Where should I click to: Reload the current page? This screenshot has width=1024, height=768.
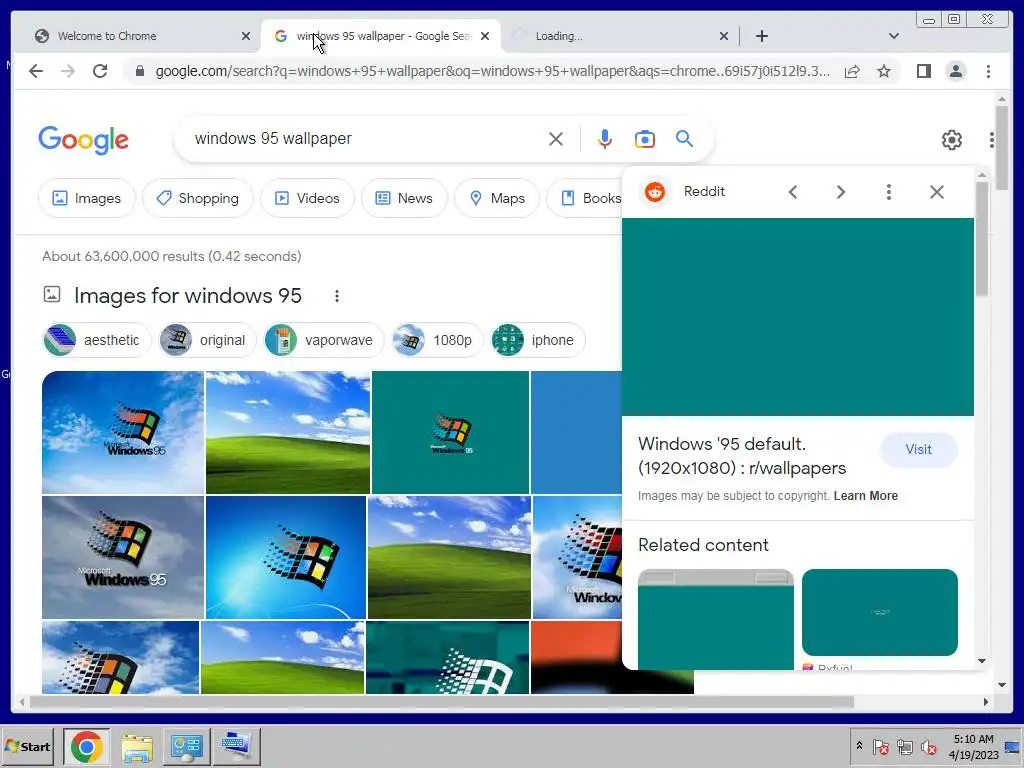pyautogui.click(x=100, y=71)
